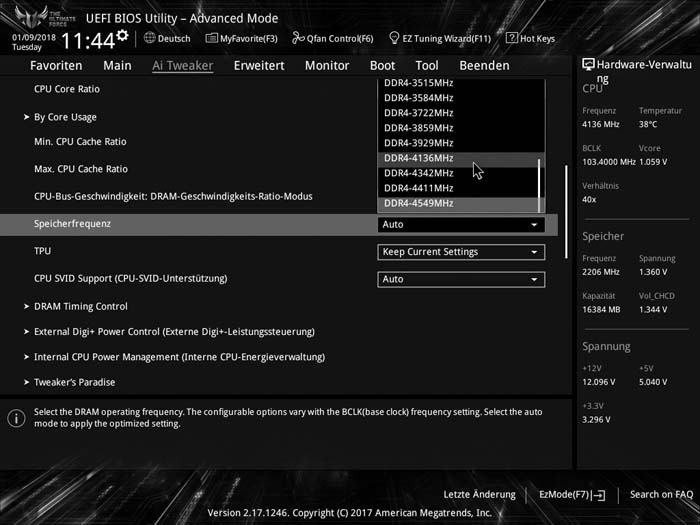Click the Hot Keys button label
This screenshot has width=700, height=525.
pos(538,38)
